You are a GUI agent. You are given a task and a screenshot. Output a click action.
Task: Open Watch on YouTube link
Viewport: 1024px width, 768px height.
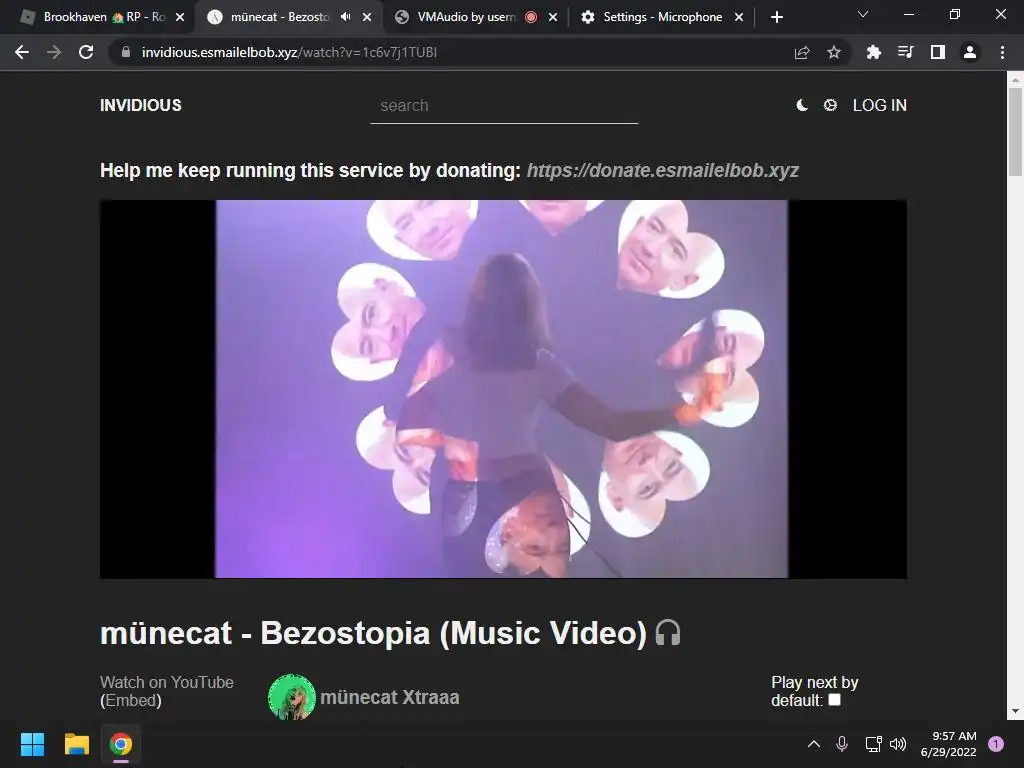pos(167,682)
